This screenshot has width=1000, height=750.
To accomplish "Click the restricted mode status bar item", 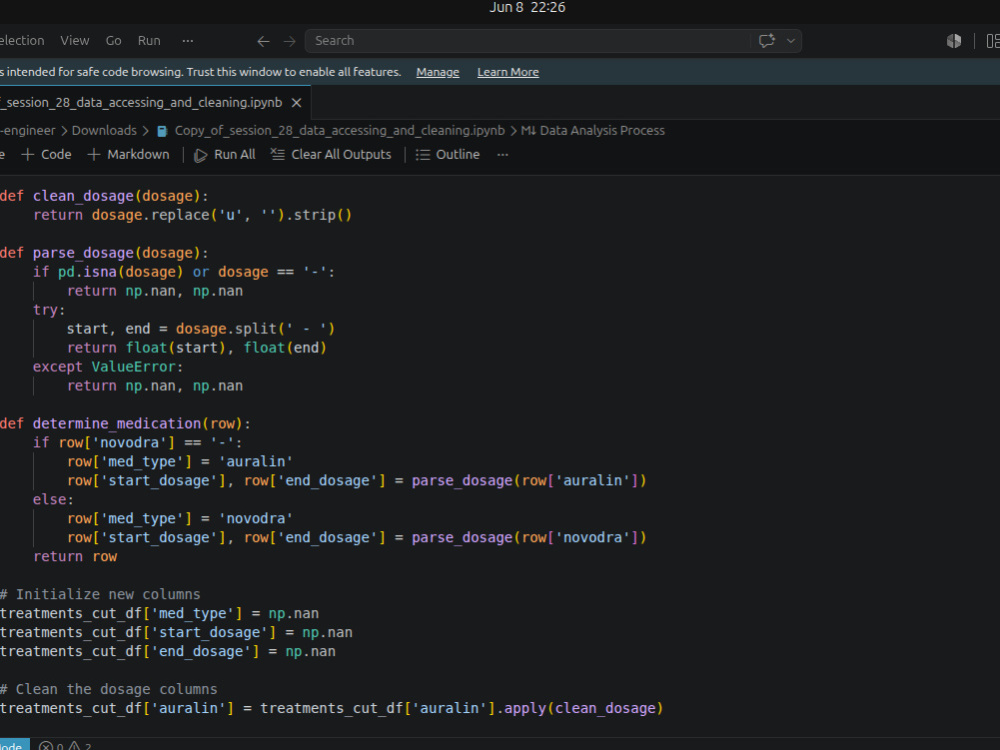I will 13,746.
